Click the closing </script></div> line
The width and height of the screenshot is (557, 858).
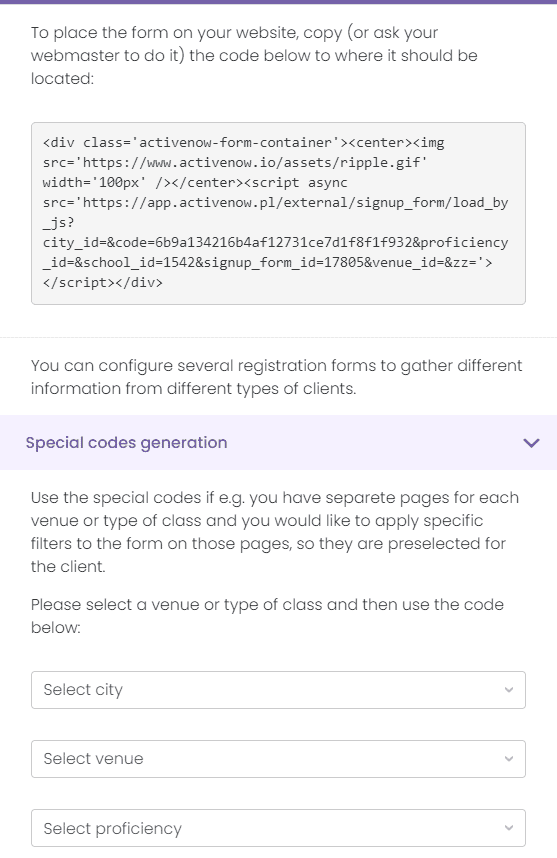(x=103, y=283)
